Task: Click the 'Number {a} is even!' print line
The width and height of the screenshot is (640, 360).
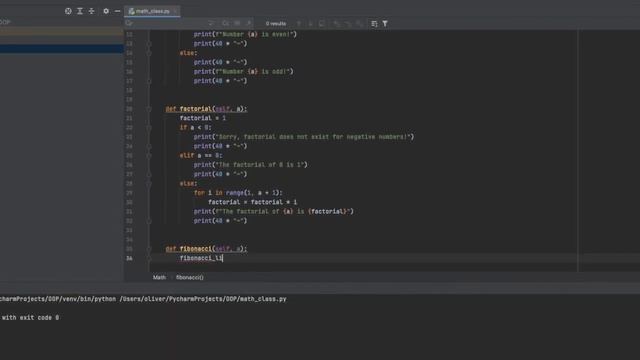Action: (245, 35)
